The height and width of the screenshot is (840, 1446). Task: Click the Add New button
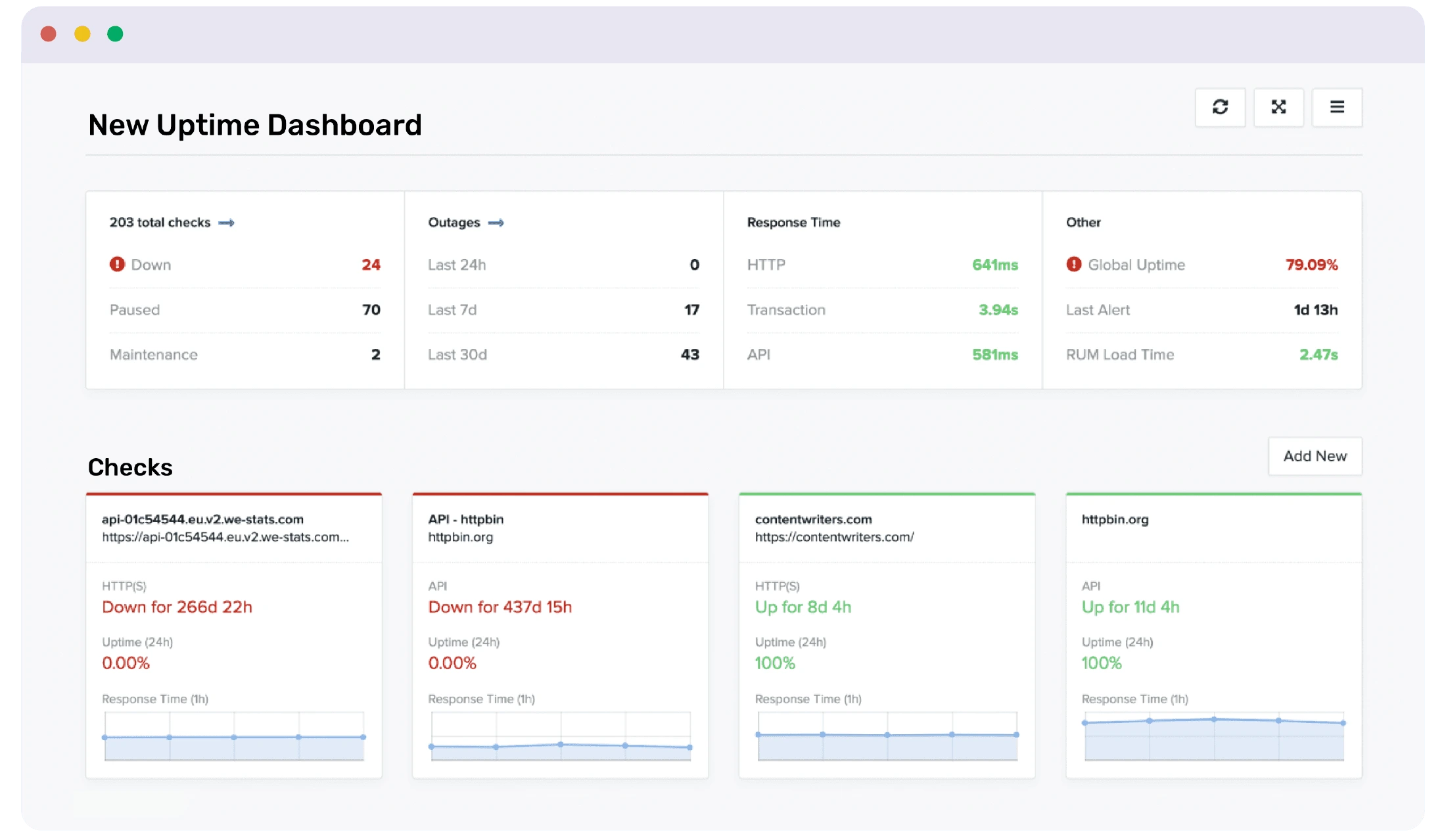pos(1315,456)
